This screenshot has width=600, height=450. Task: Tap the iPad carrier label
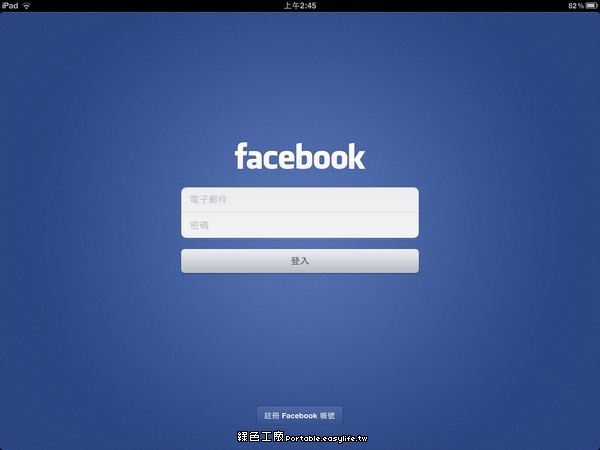pyautogui.click(x=10, y=6)
